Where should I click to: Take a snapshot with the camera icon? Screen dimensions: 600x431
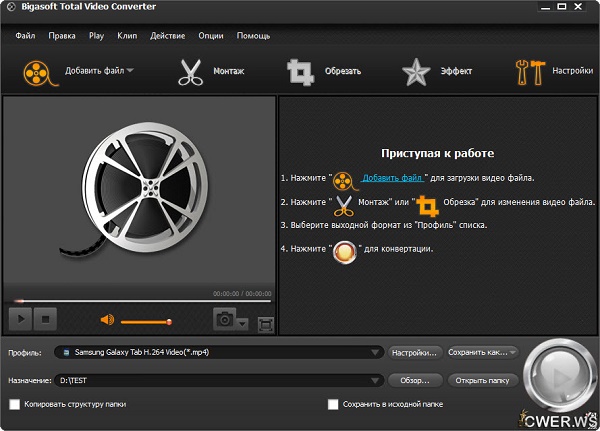[225, 319]
